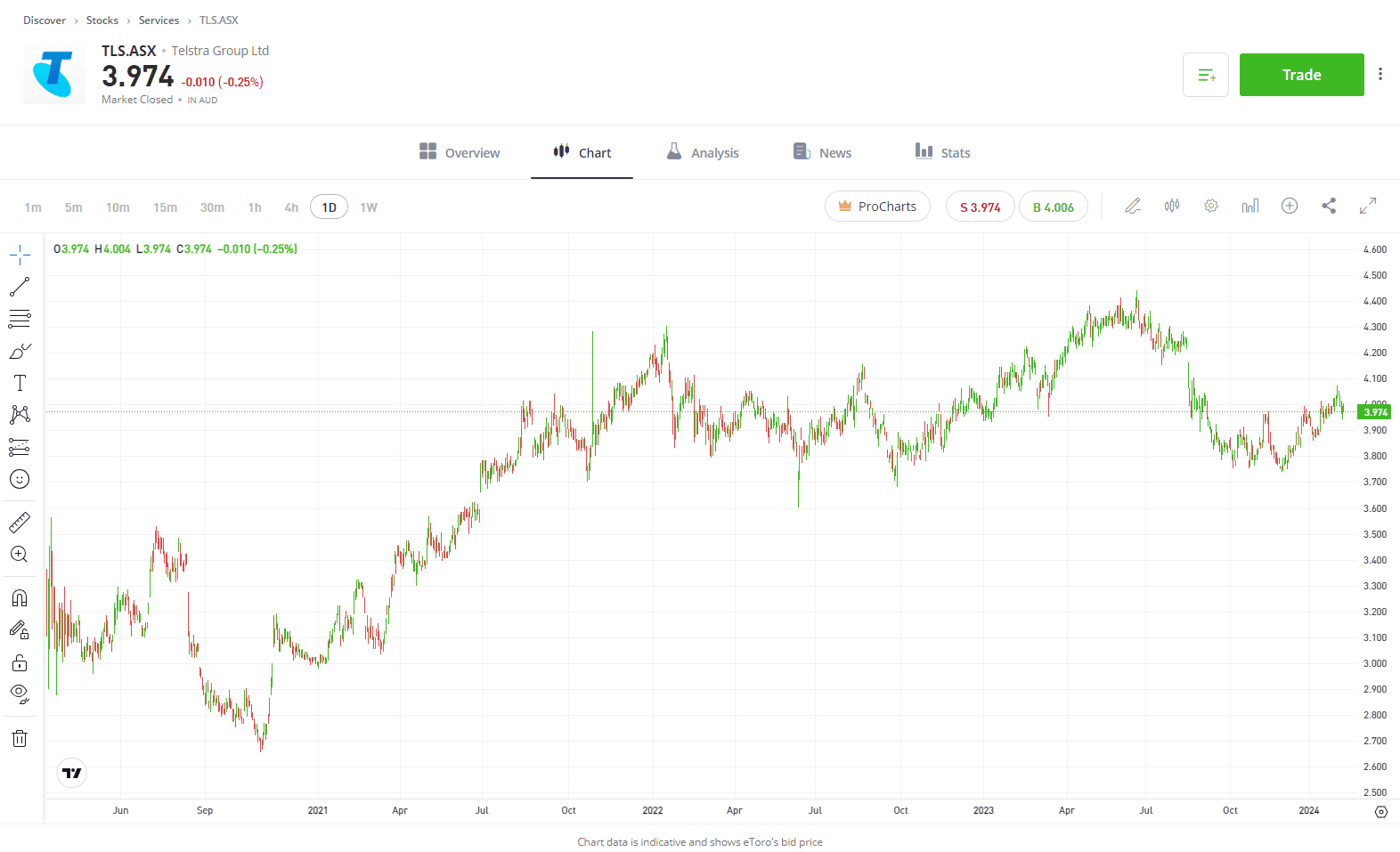Toggle lock all drawing tools
Screen dimensions: 1400x852
20,662
